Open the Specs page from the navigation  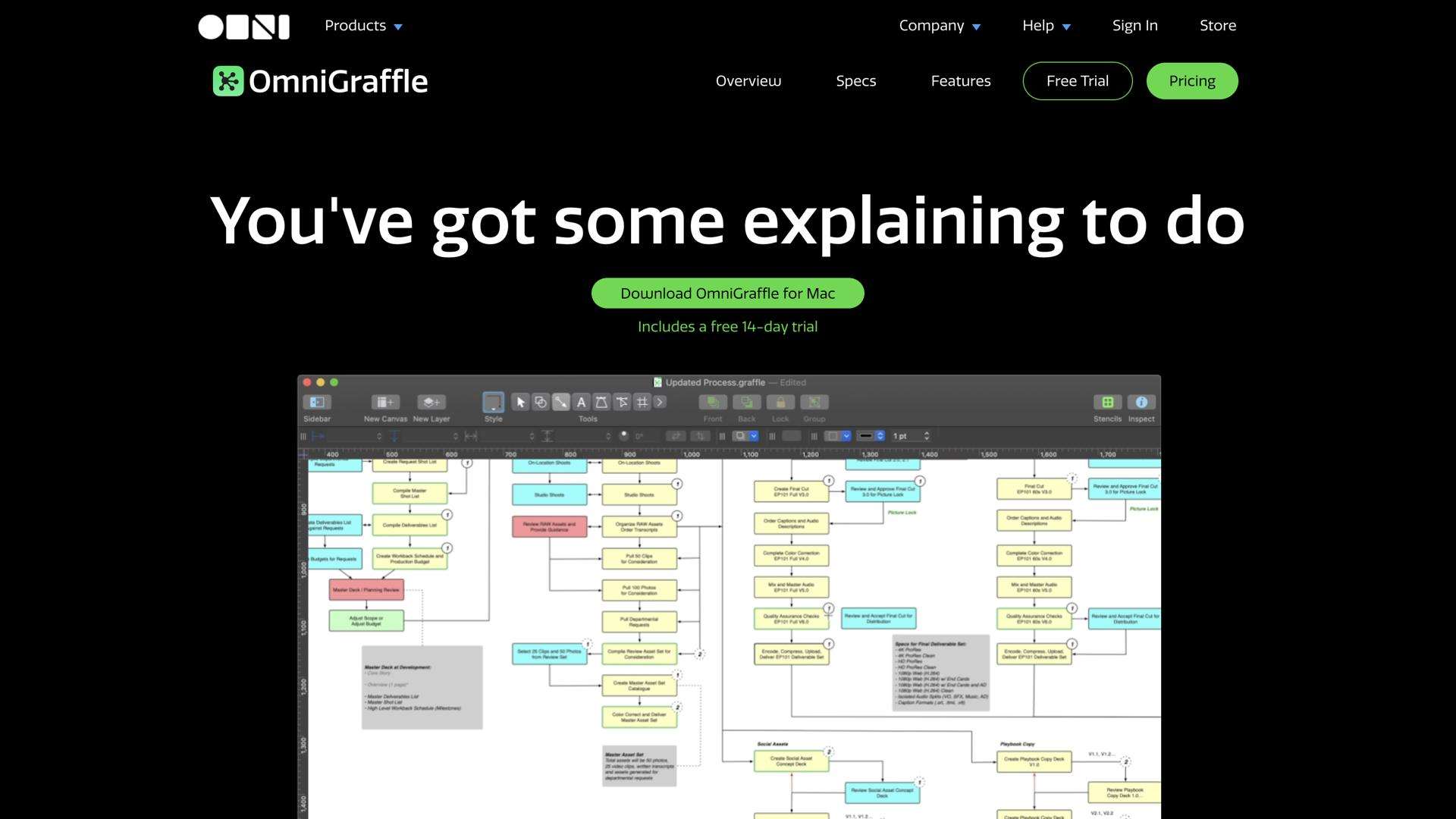click(x=856, y=81)
